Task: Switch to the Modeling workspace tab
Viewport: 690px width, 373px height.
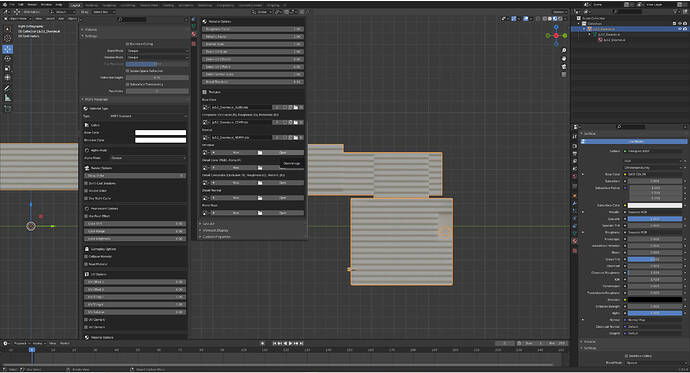Action: tap(92, 5)
